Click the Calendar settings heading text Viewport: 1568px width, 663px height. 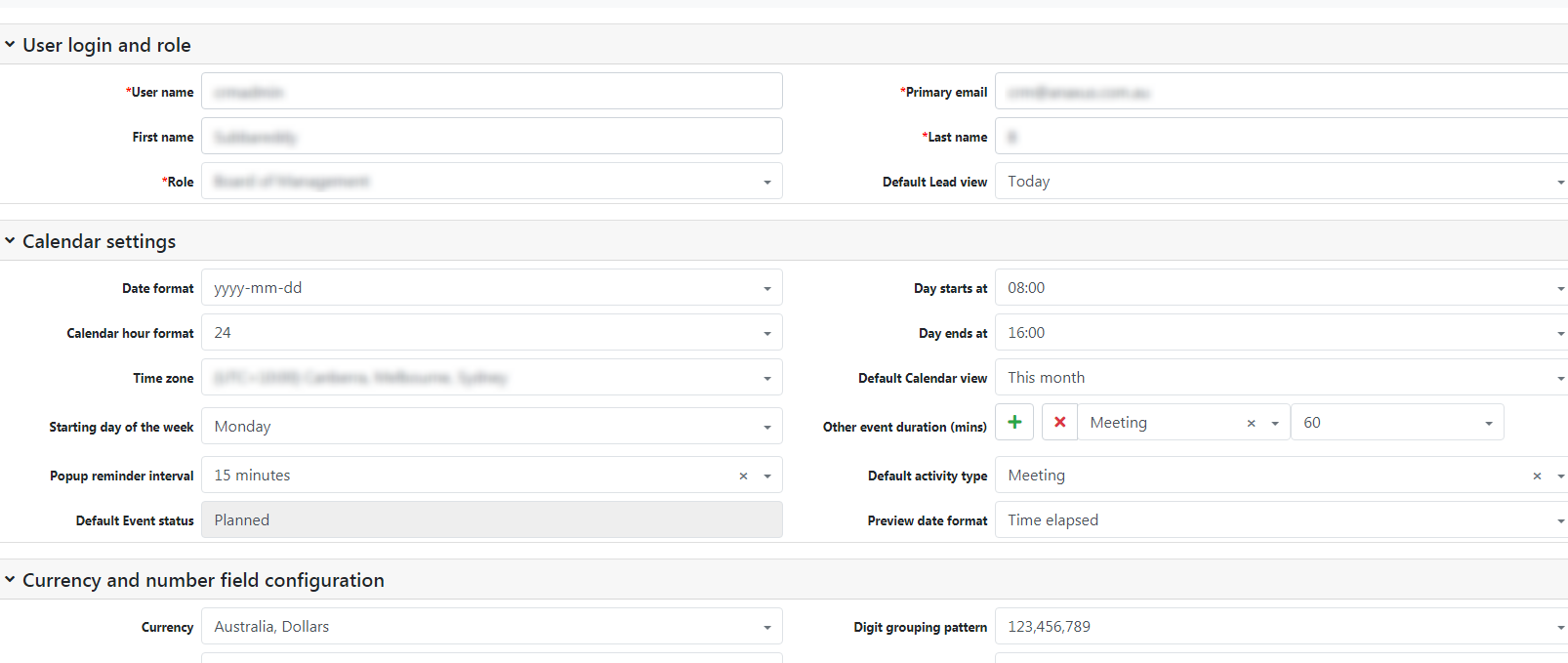pos(100,241)
